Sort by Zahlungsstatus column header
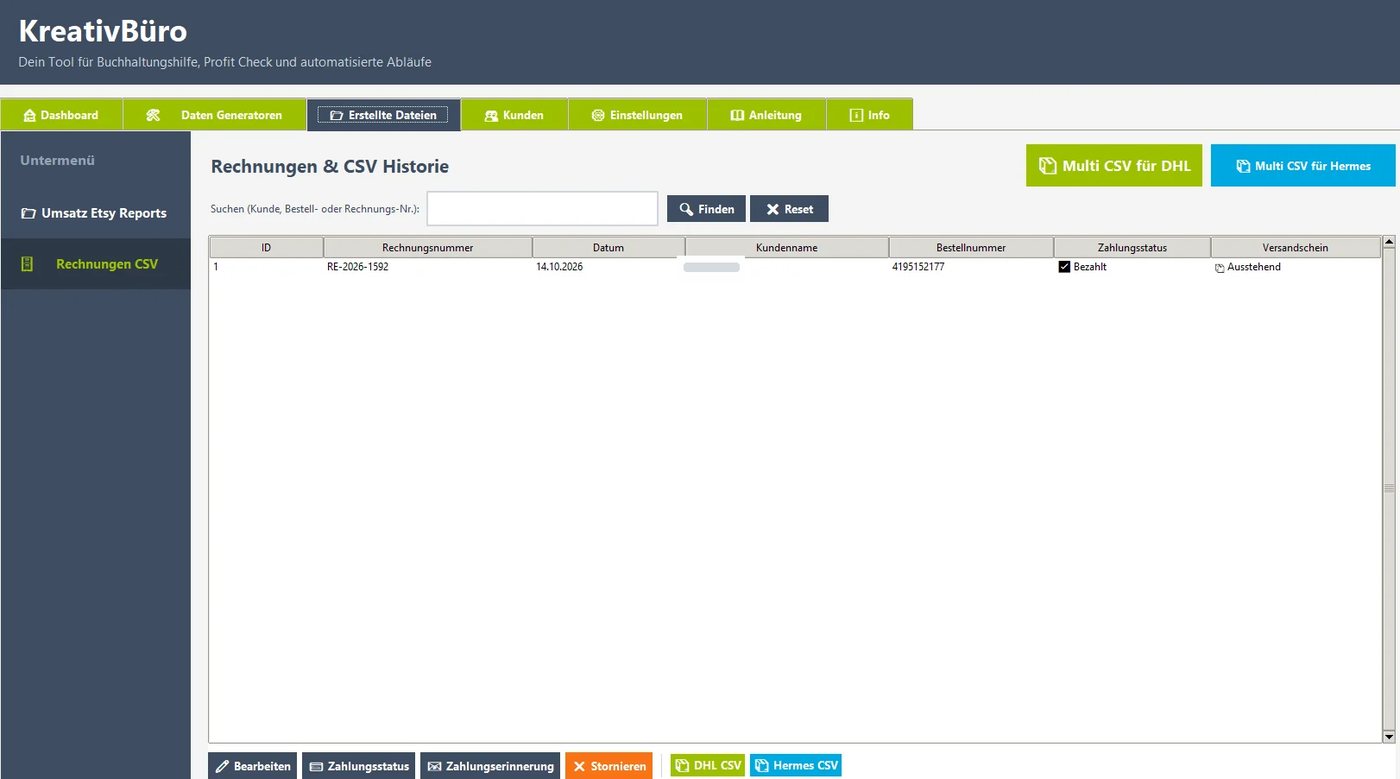 point(1132,247)
